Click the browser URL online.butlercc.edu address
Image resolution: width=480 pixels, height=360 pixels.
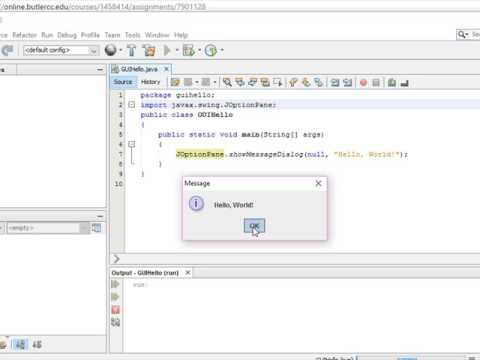(103, 6)
